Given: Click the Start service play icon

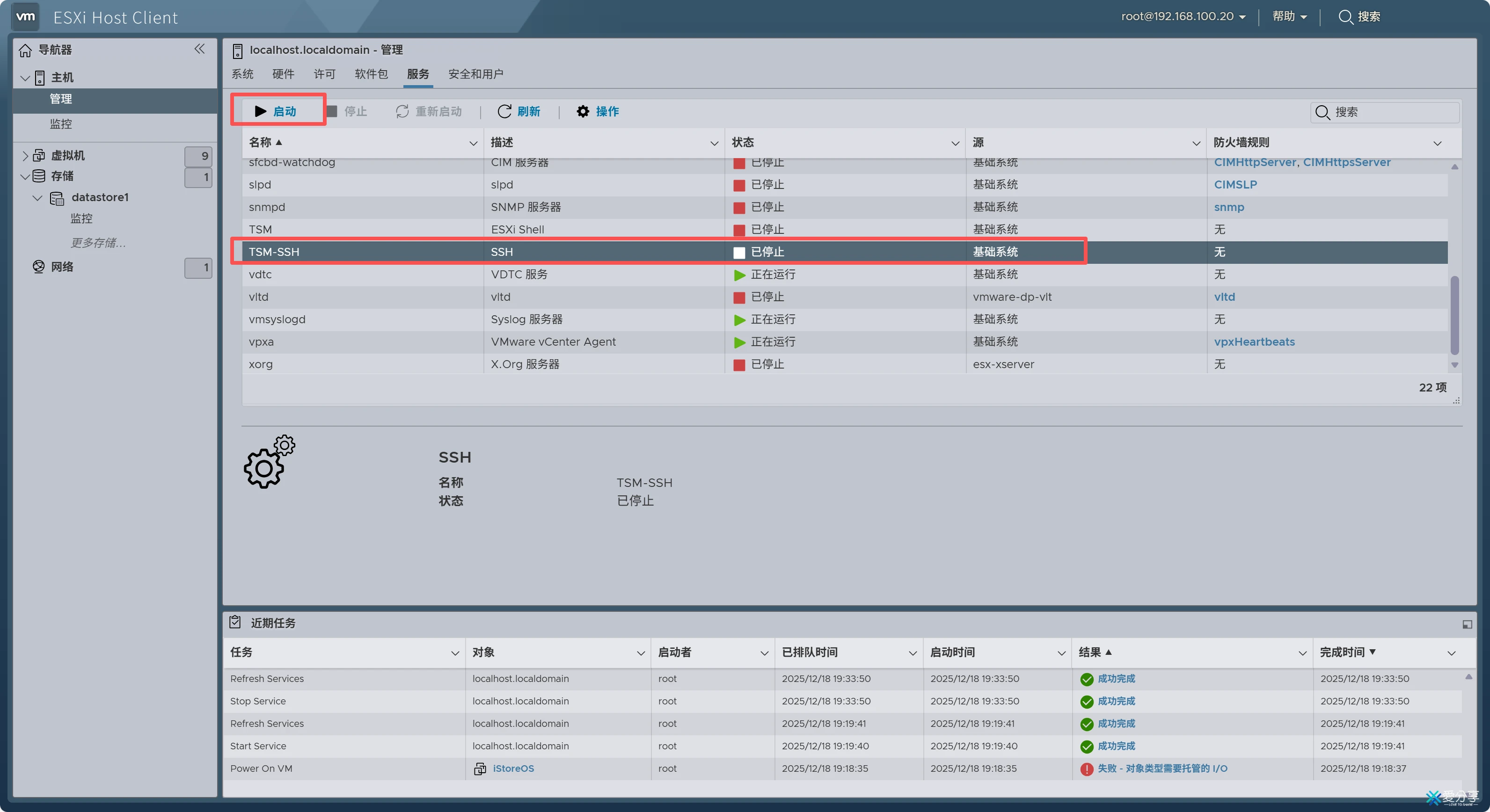Looking at the screenshot, I should [x=261, y=111].
